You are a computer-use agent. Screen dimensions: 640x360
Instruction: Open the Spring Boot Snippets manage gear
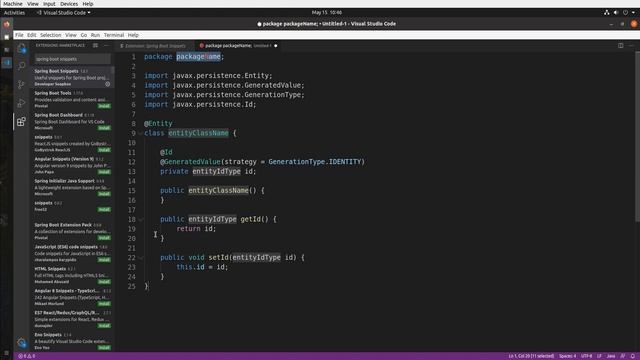108,84
